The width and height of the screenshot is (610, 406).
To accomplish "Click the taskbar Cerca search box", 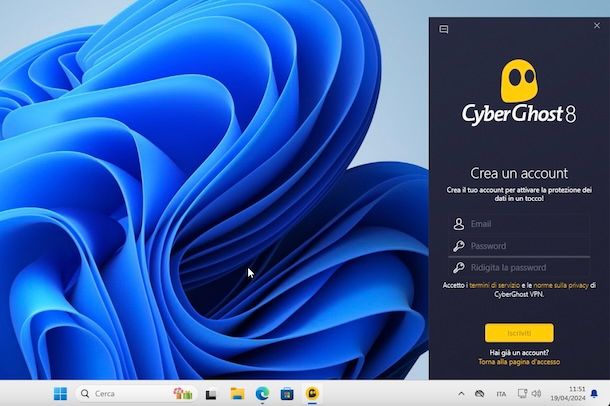I will click(136, 394).
